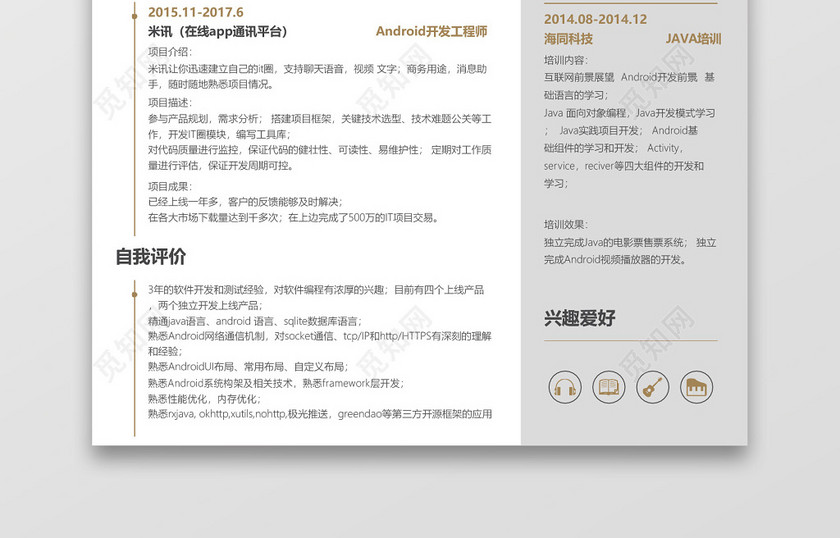
Task: Click the 兴趣爱好 section heading
Action: click(x=580, y=318)
